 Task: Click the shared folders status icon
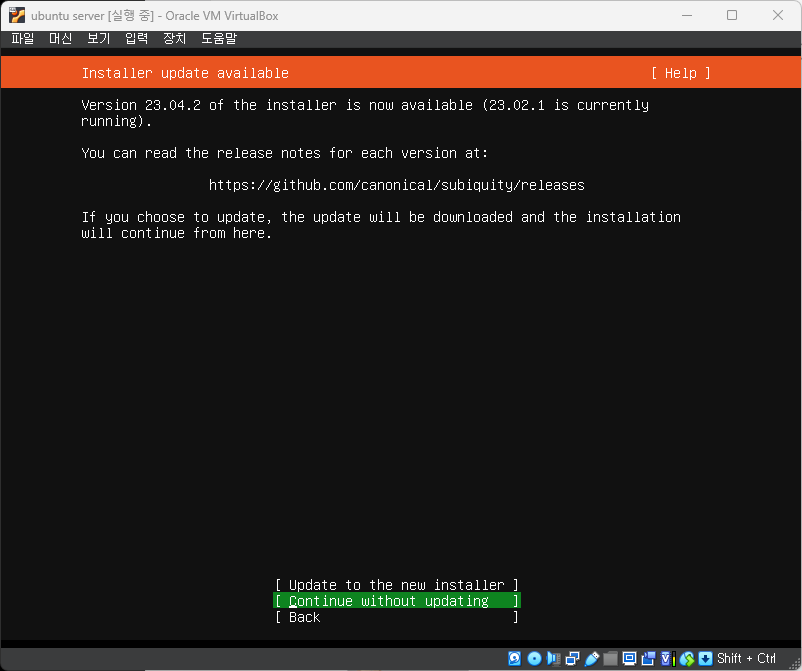point(610,658)
